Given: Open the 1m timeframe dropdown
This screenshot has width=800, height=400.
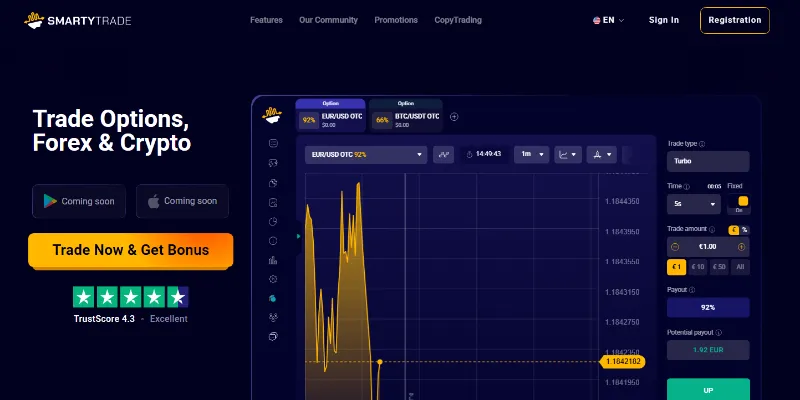Looking at the screenshot, I should click(531, 155).
